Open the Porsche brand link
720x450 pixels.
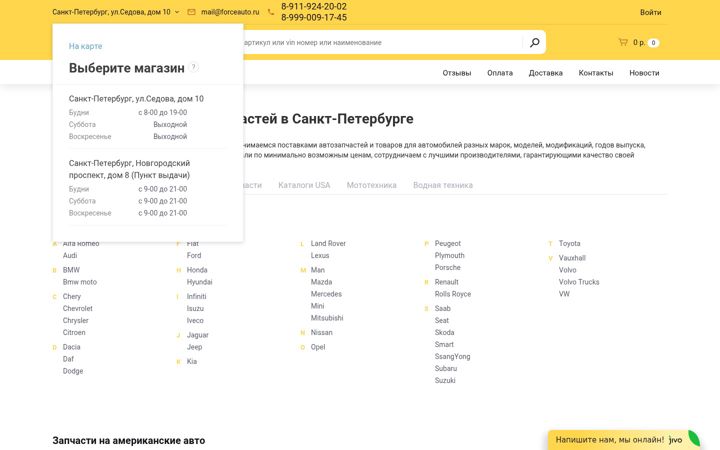[x=448, y=267]
